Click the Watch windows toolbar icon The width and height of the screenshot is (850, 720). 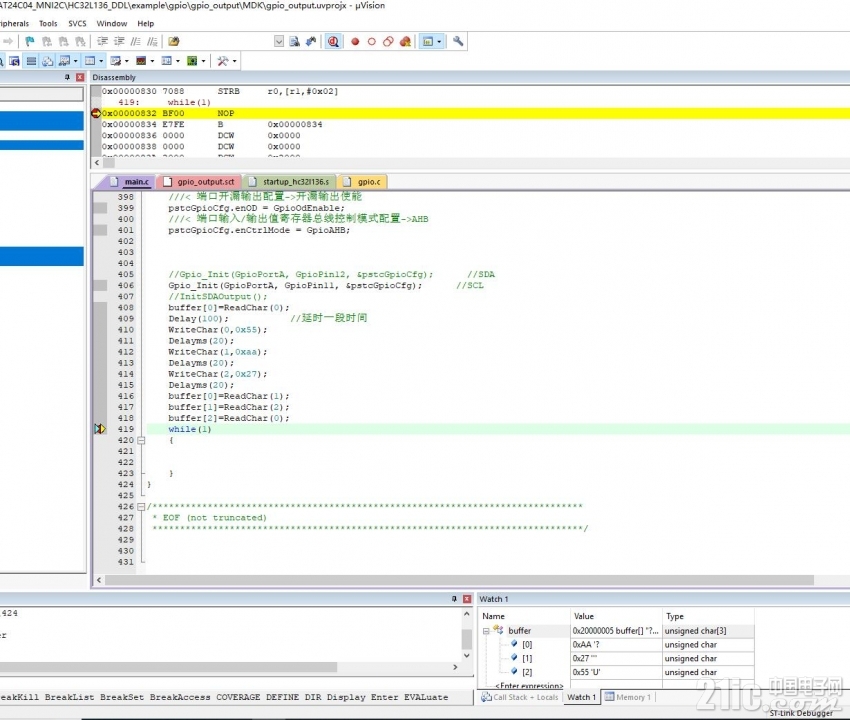click(65, 61)
